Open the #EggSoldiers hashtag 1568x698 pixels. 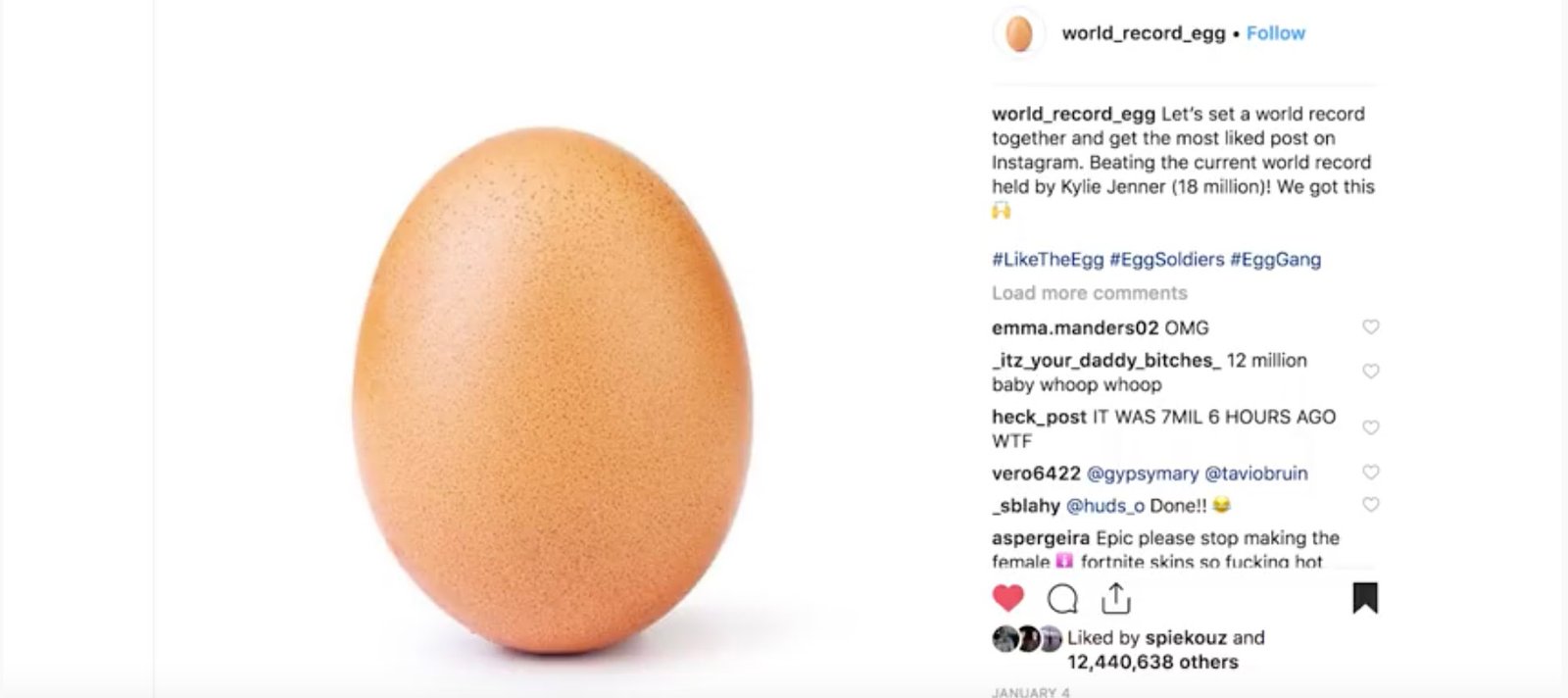click(1166, 260)
